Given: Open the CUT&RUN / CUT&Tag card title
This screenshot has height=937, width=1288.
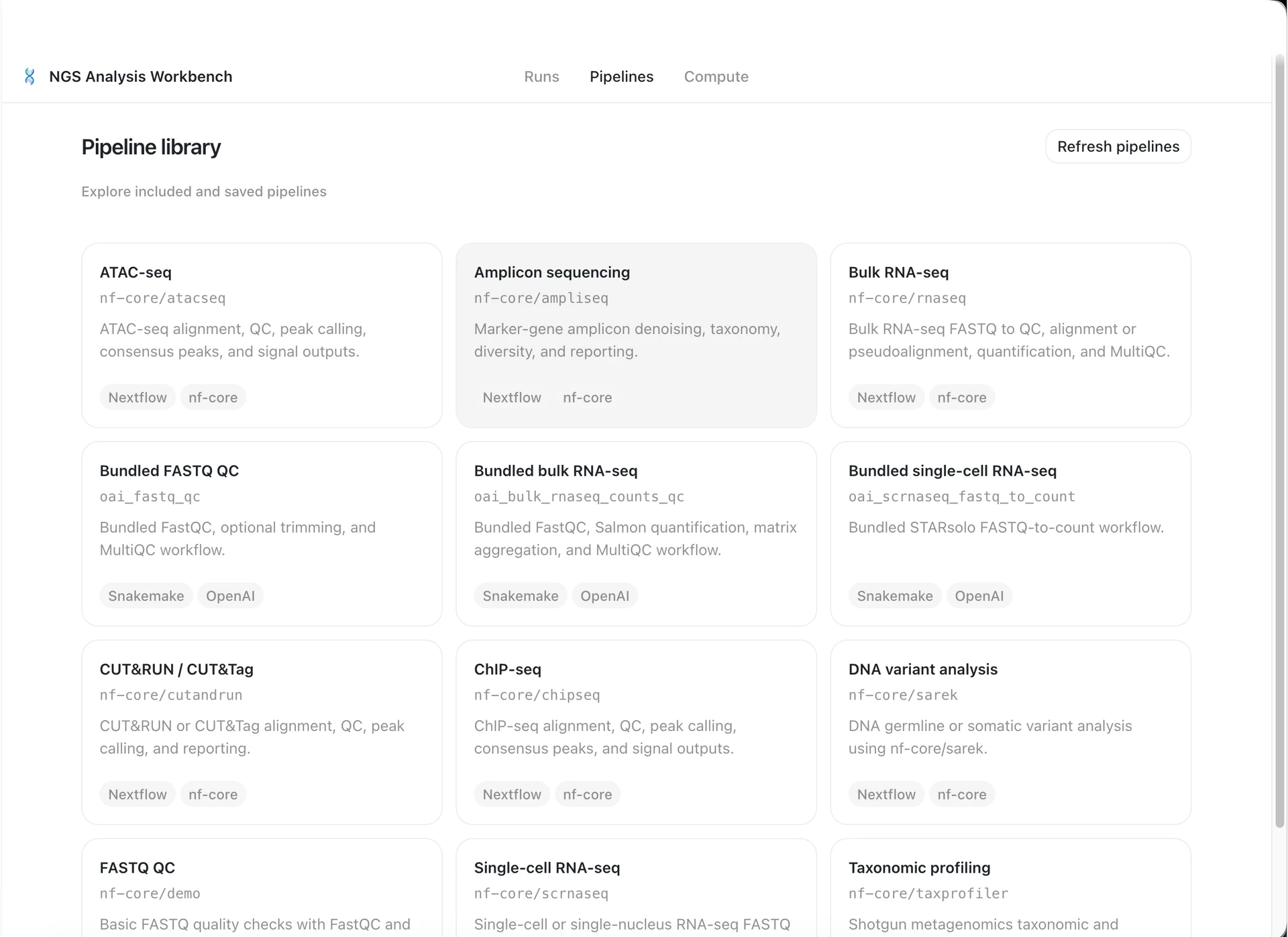Looking at the screenshot, I should [x=176, y=669].
